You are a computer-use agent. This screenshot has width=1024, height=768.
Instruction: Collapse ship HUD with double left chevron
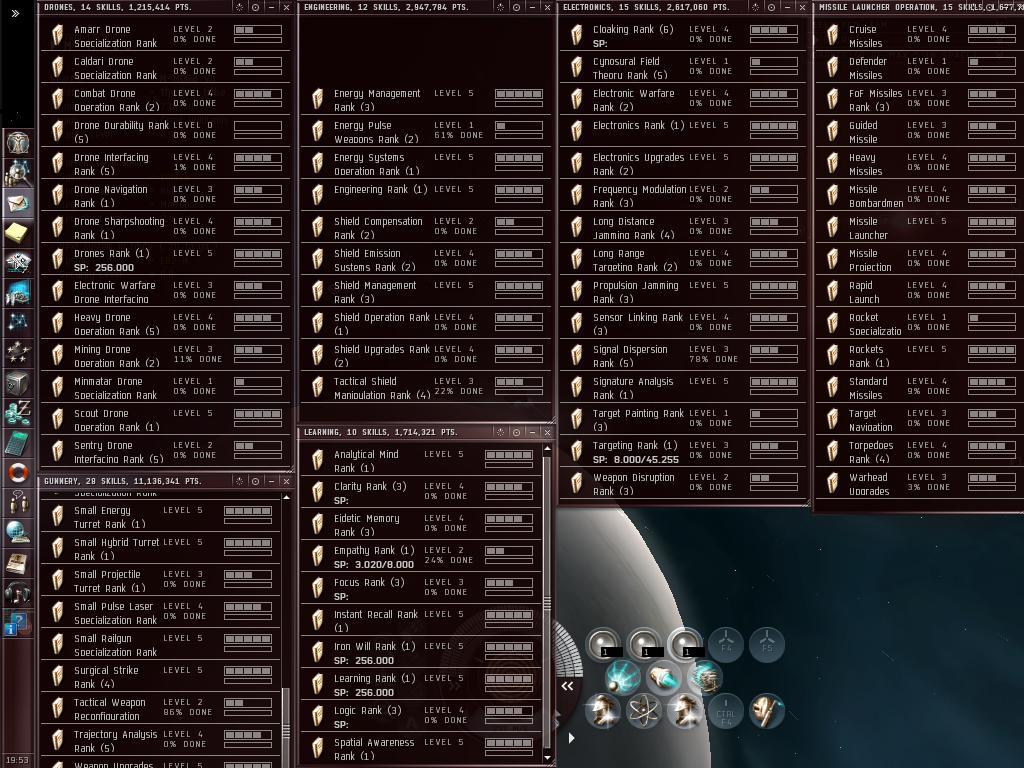[568, 686]
